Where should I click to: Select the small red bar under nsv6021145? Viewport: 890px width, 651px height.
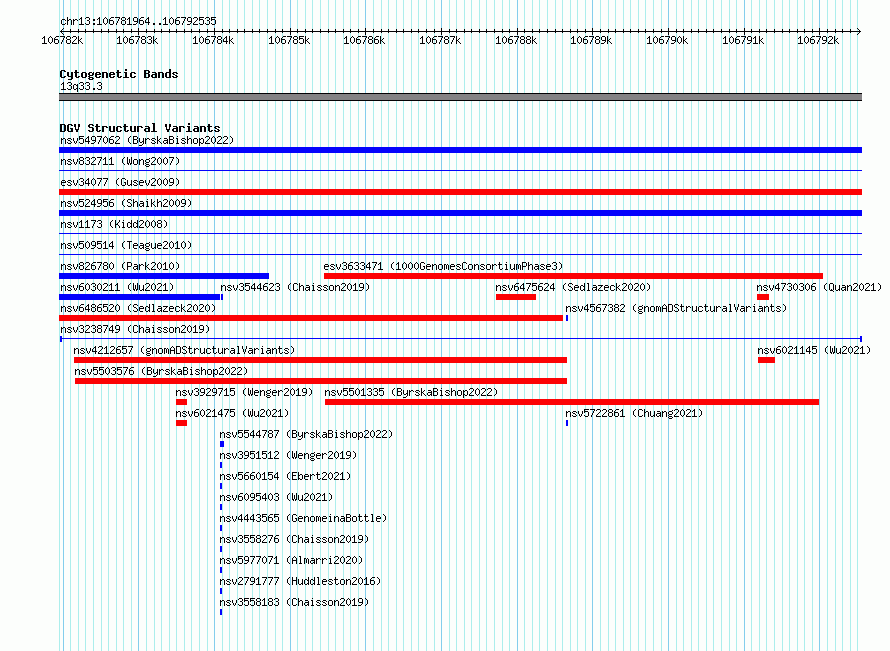click(x=766, y=360)
